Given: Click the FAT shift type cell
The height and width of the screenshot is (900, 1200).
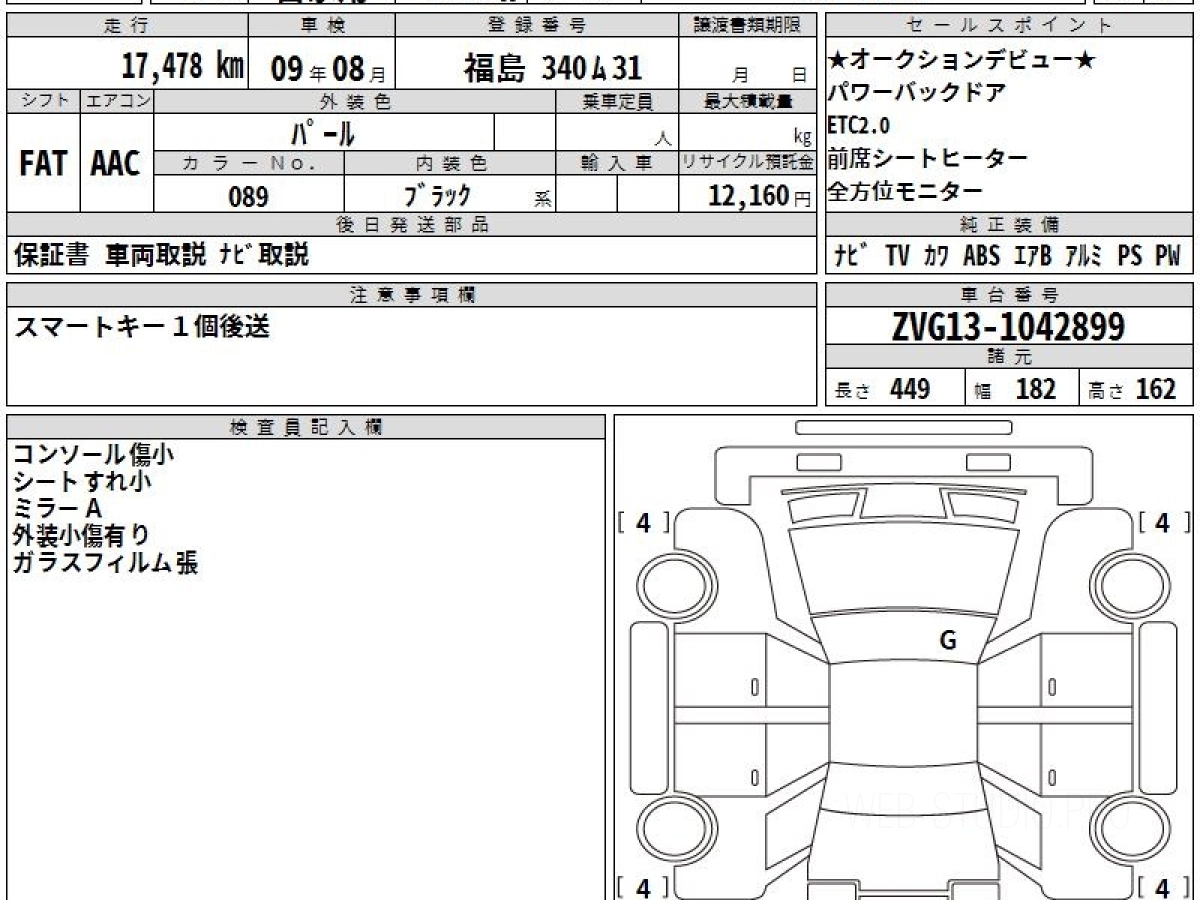Looking at the screenshot, I should click(x=43, y=163).
